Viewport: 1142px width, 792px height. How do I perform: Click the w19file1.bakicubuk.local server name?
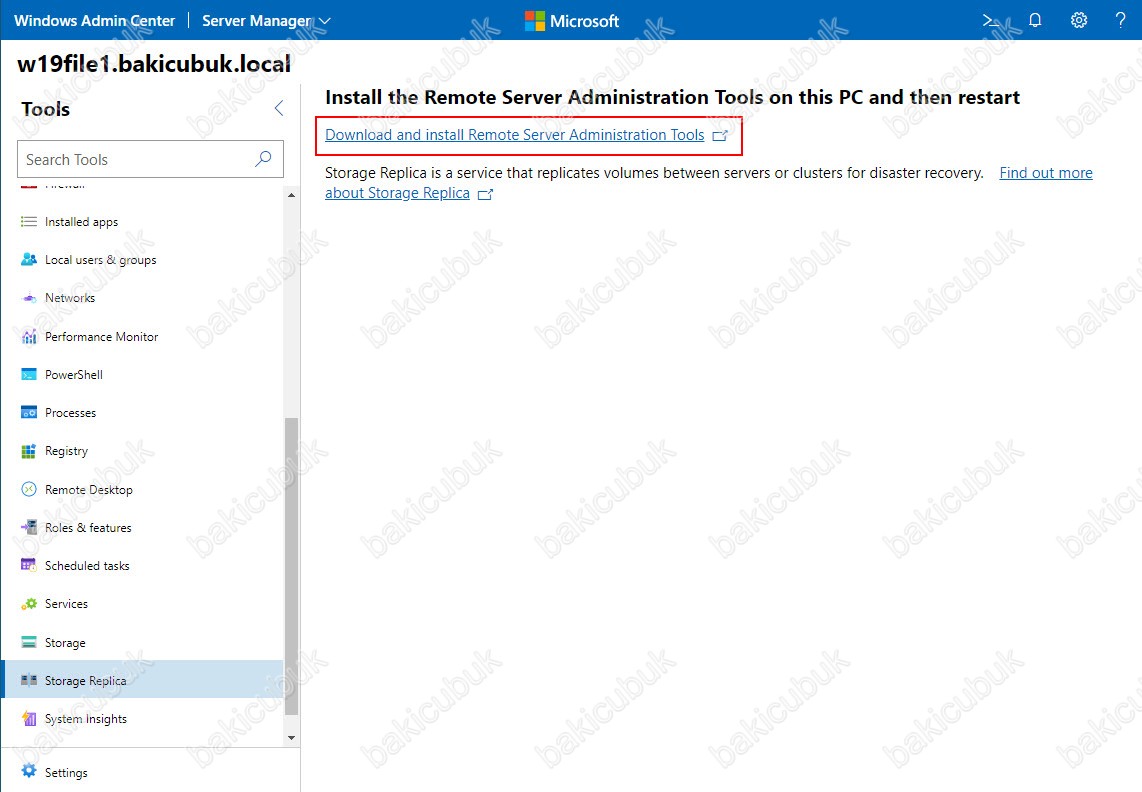[x=154, y=64]
